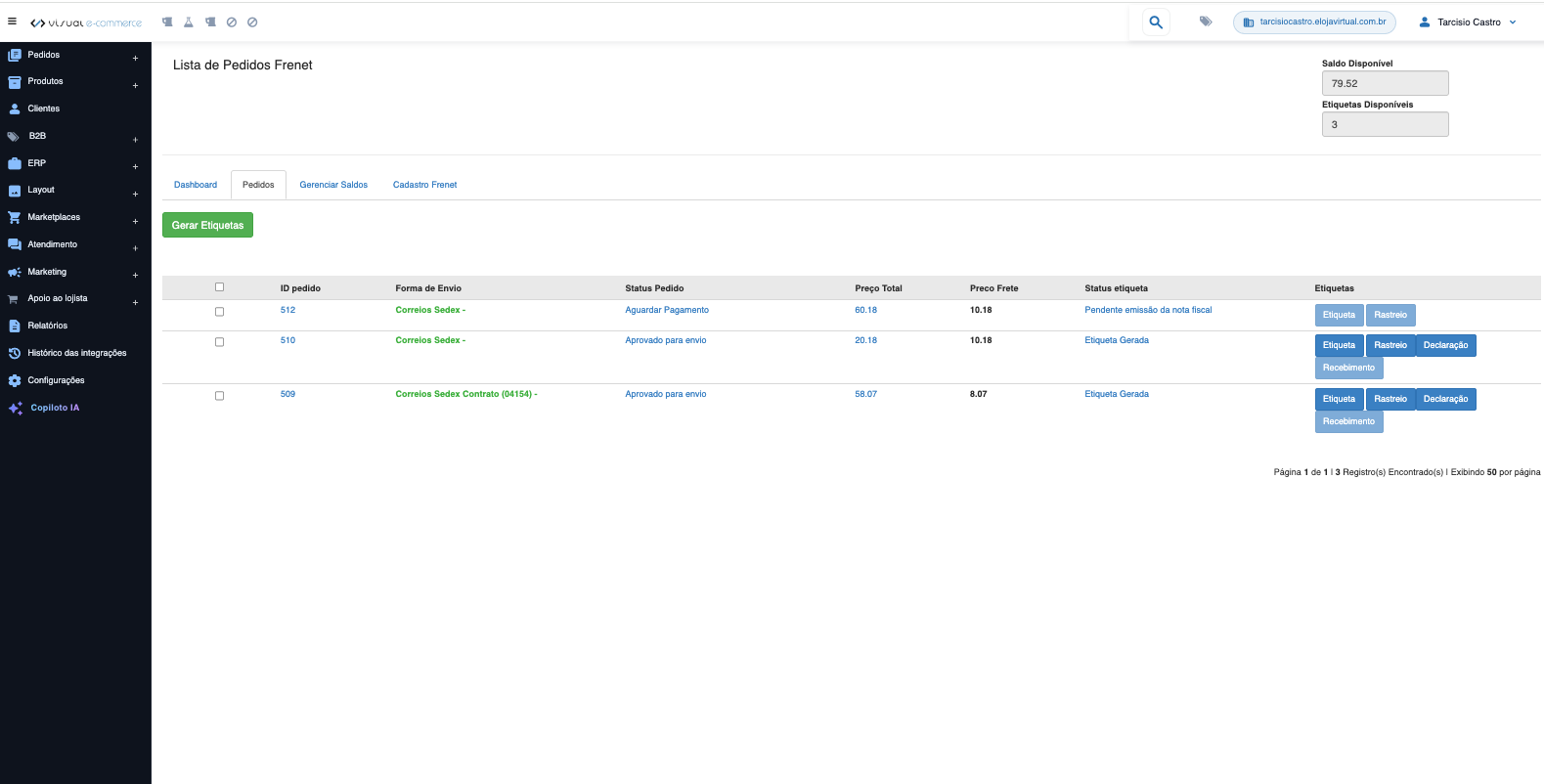Check the box for order 512
Screen dimensions: 1544x784
[219, 312]
